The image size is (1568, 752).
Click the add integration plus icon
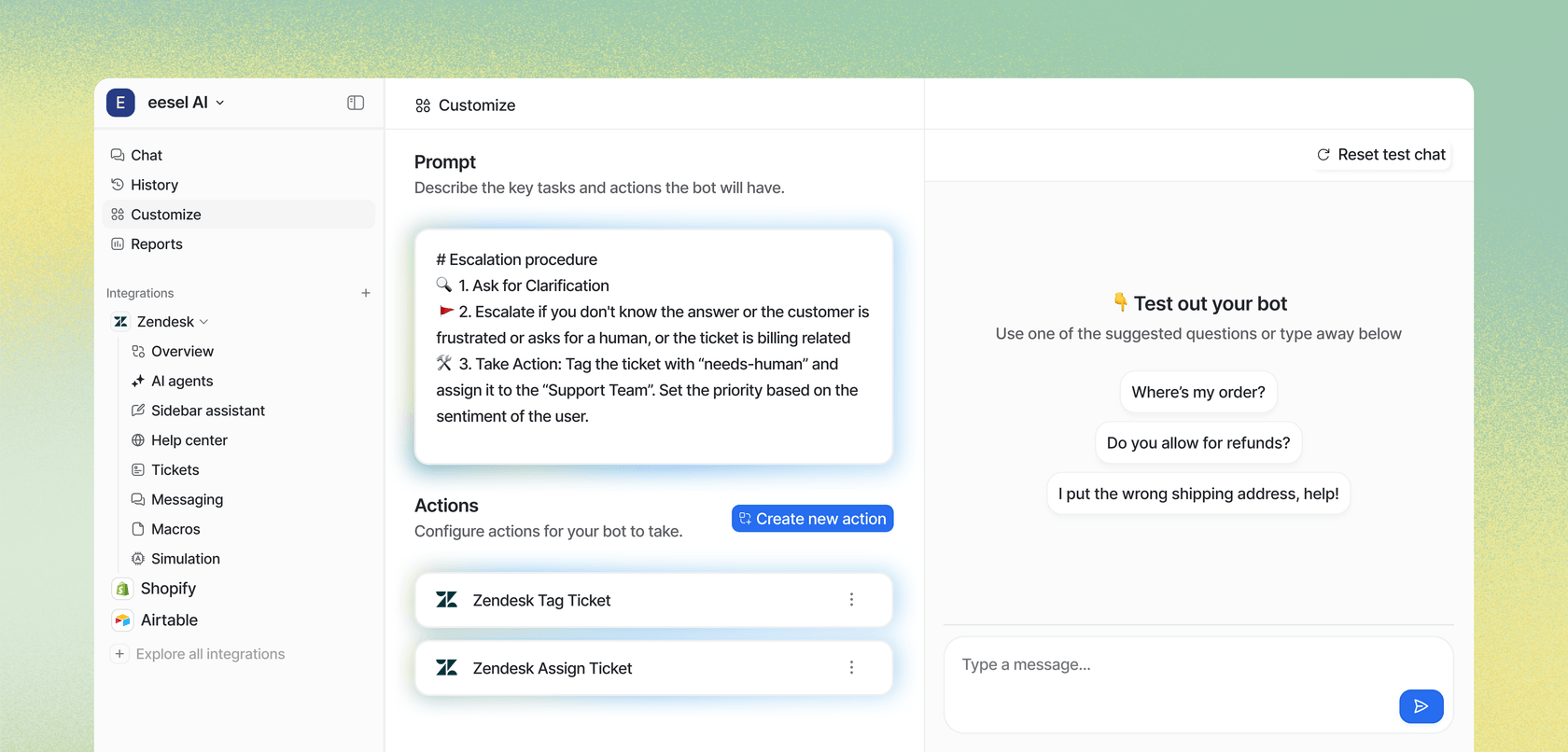(366, 293)
